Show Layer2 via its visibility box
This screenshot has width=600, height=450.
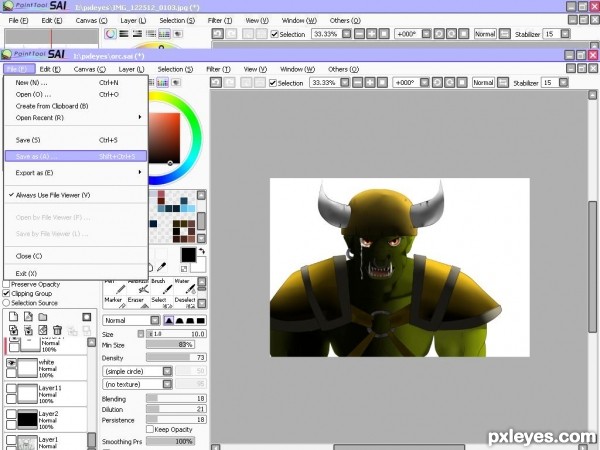(x=11, y=414)
